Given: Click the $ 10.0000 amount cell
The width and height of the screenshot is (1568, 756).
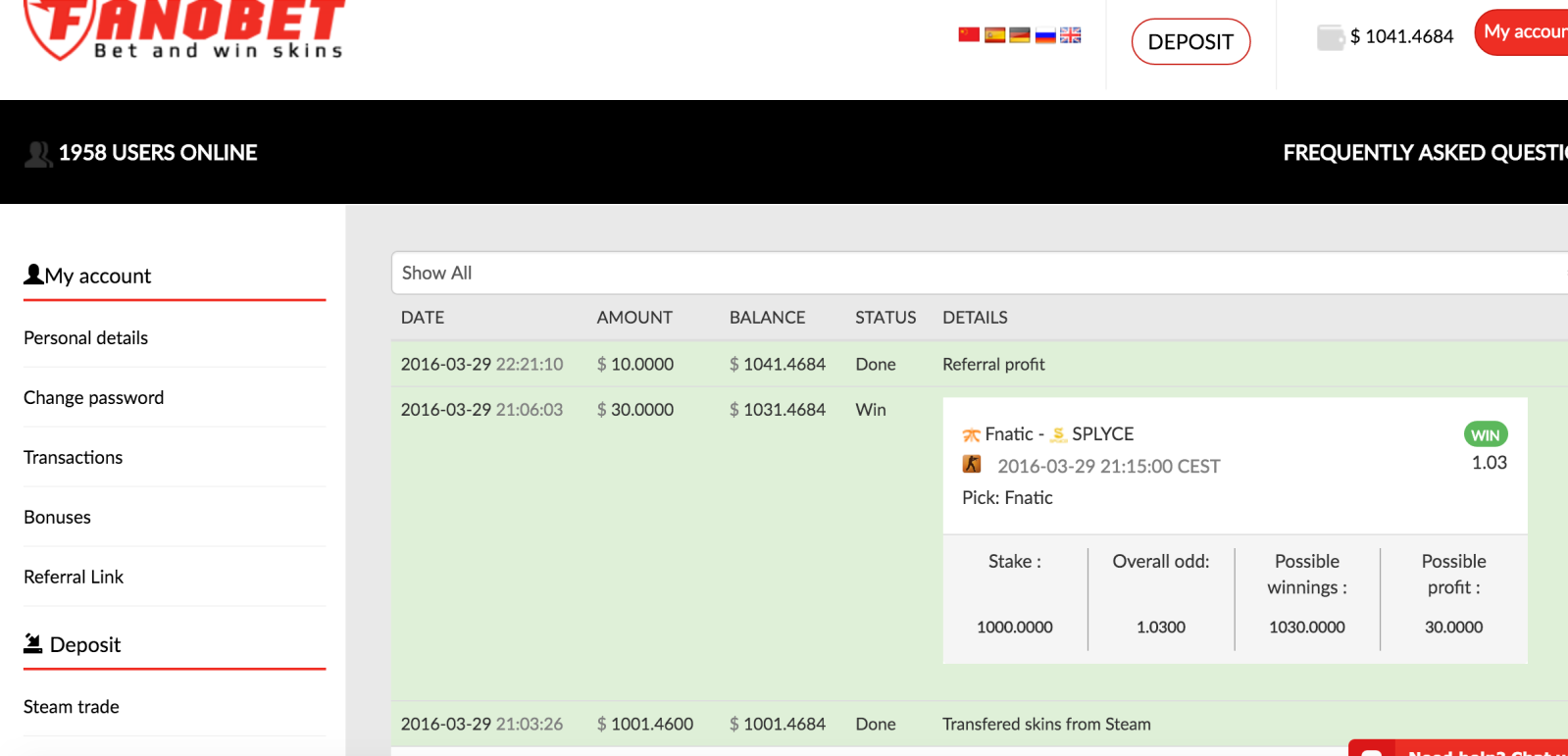Looking at the screenshot, I should pyautogui.click(x=635, y=365).
